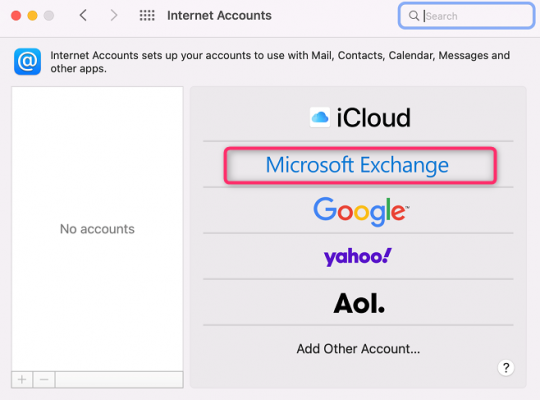Image resolution: width=540 pixels, height=400 pixels.
Task: Click the iCloud label text
Action: pyautogui.click(x=373, y=117)
